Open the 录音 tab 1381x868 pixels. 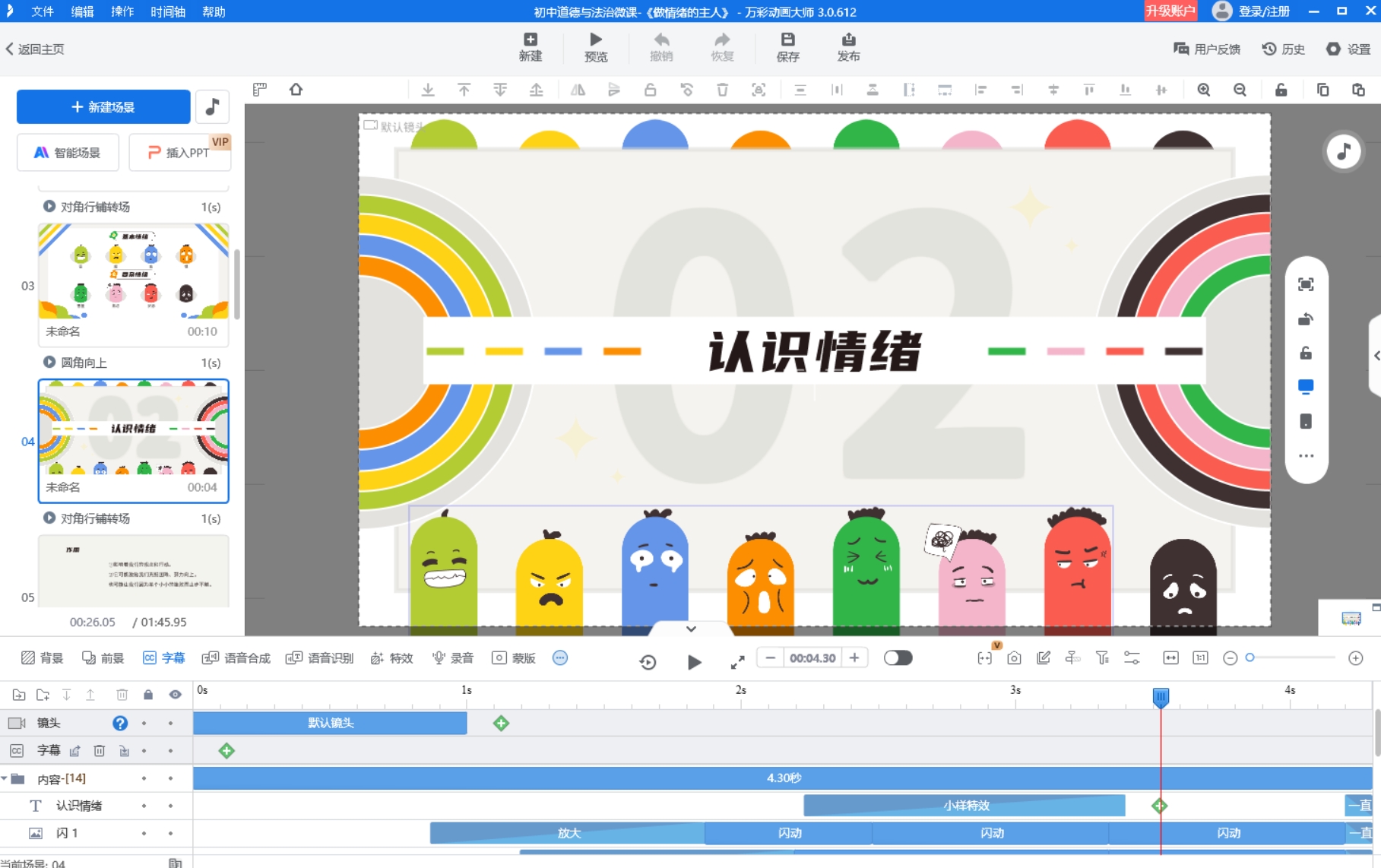pos(453,658)
